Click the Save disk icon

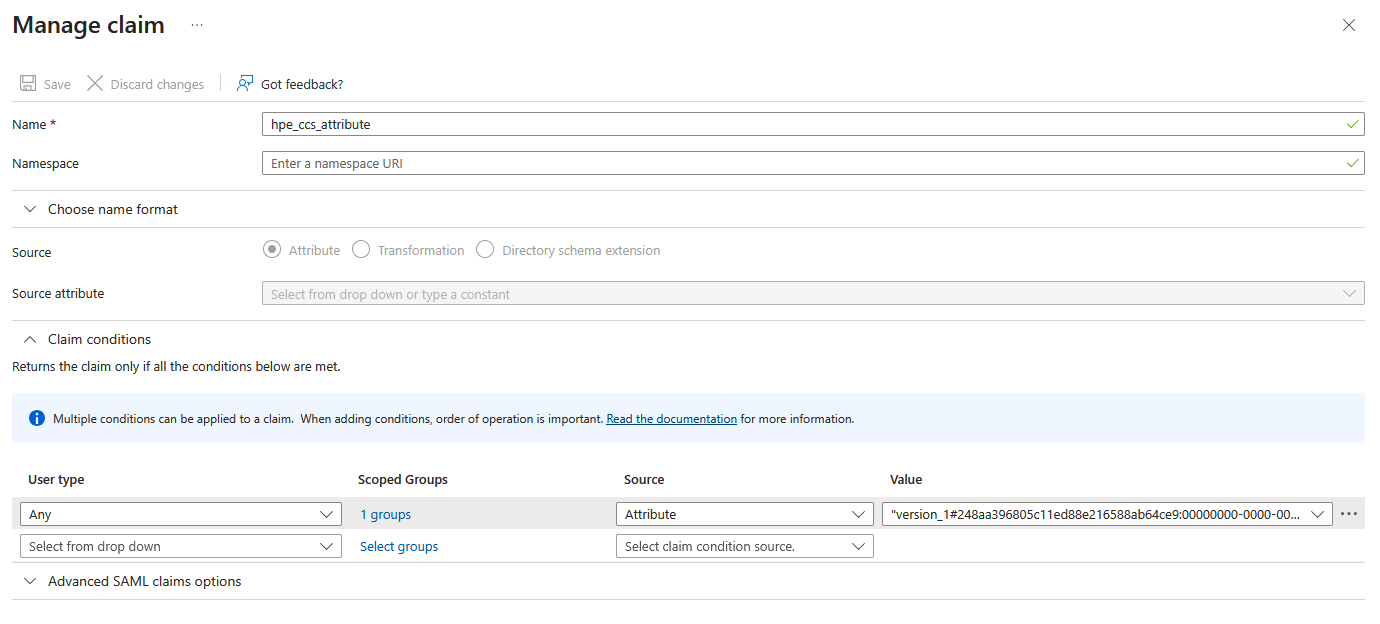pos(28,84)
